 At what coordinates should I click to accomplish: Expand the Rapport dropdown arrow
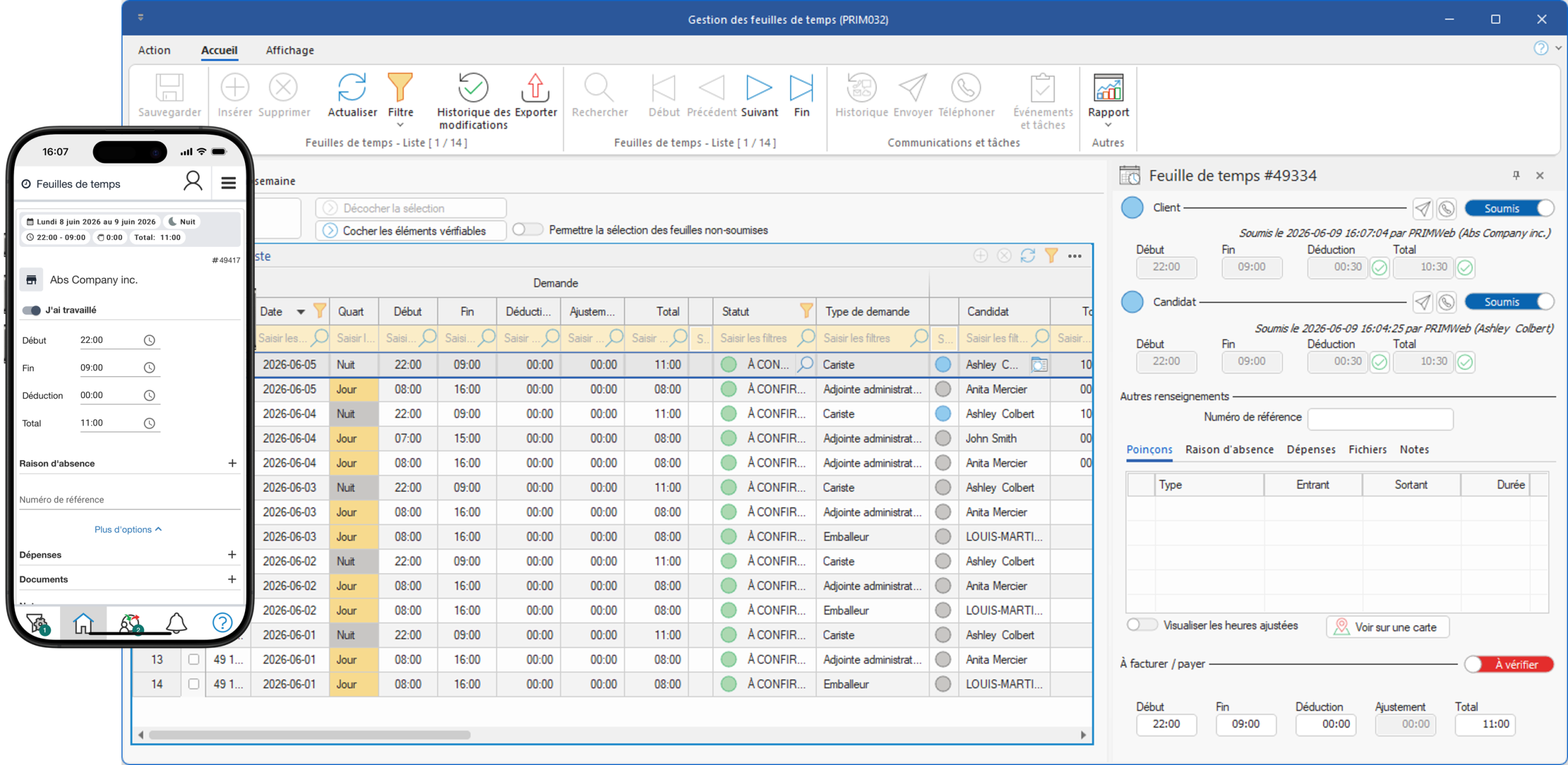[x=1108, y=126]
